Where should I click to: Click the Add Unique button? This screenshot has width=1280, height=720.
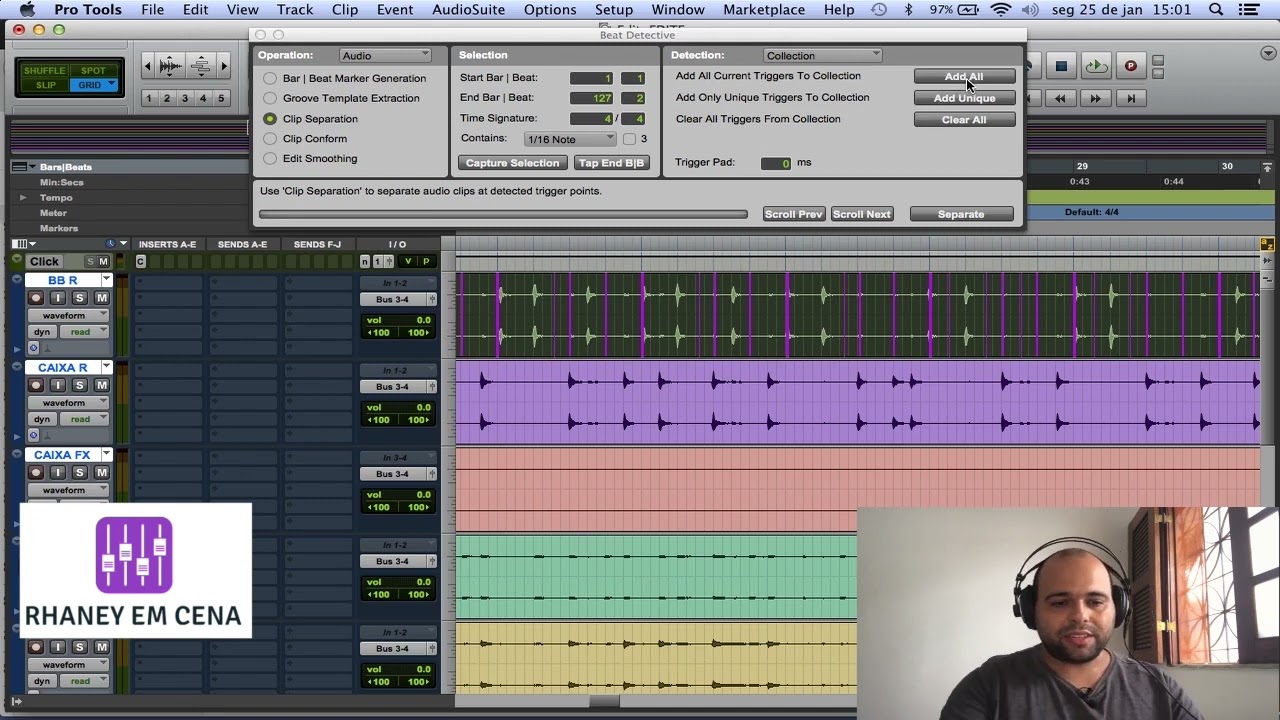(x=964, y=98)
